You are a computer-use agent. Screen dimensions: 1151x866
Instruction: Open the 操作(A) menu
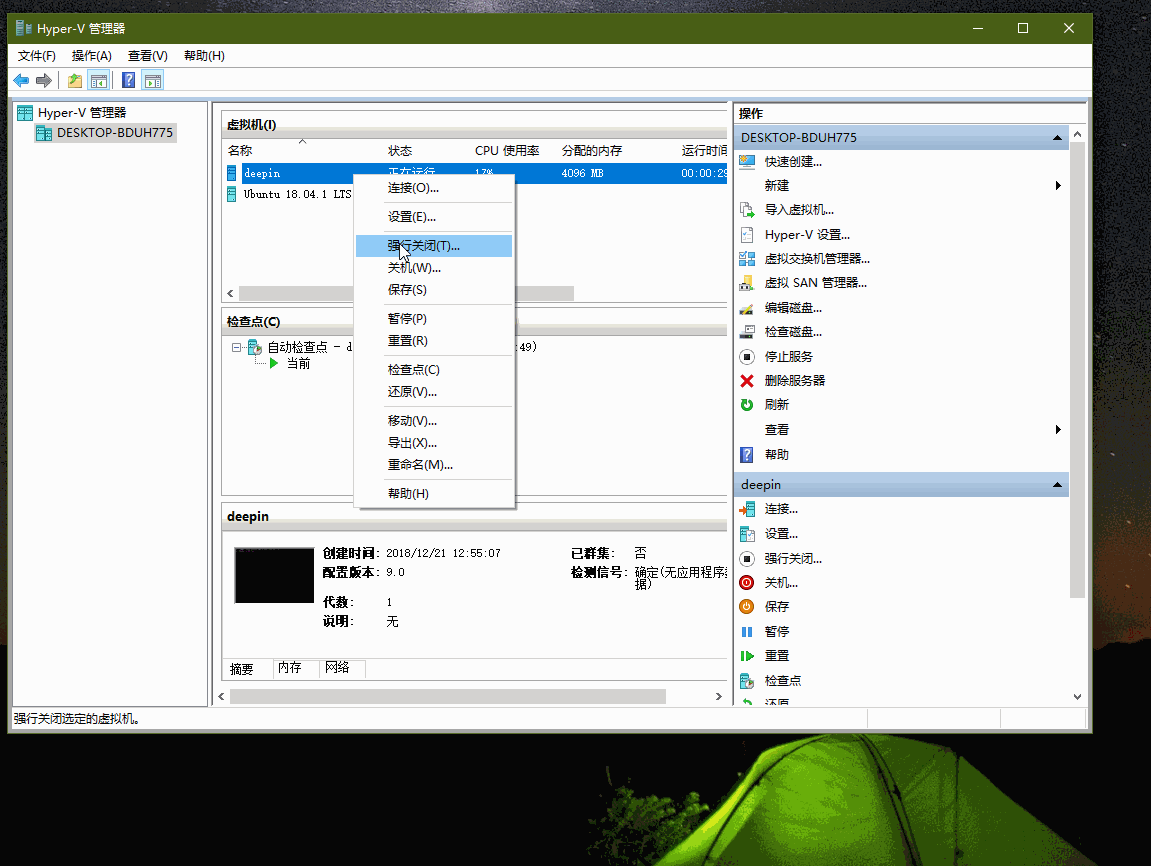click(x=92, y=56)
